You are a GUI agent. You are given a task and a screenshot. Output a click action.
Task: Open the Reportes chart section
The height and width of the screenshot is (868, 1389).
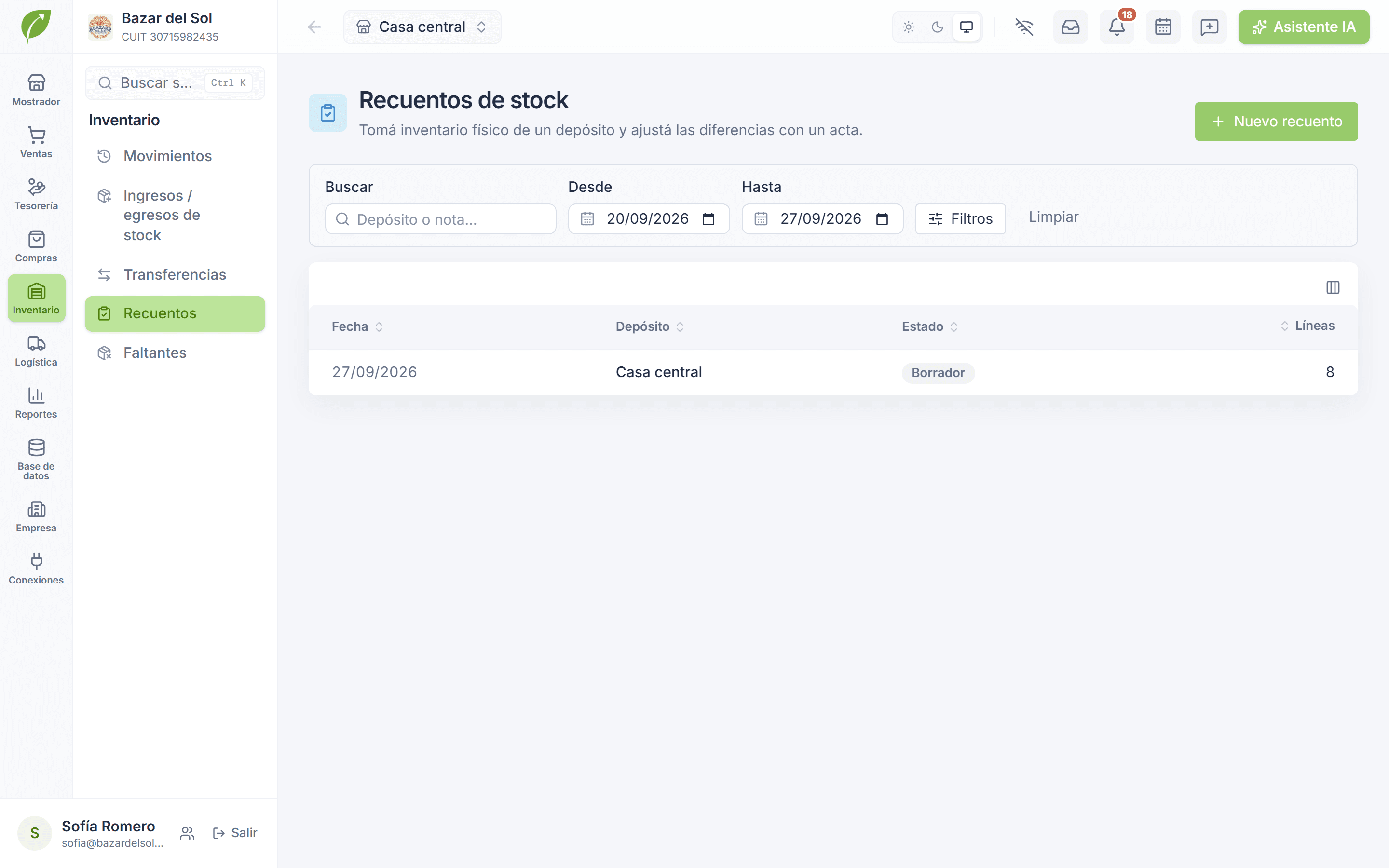(x=36, y=403)
